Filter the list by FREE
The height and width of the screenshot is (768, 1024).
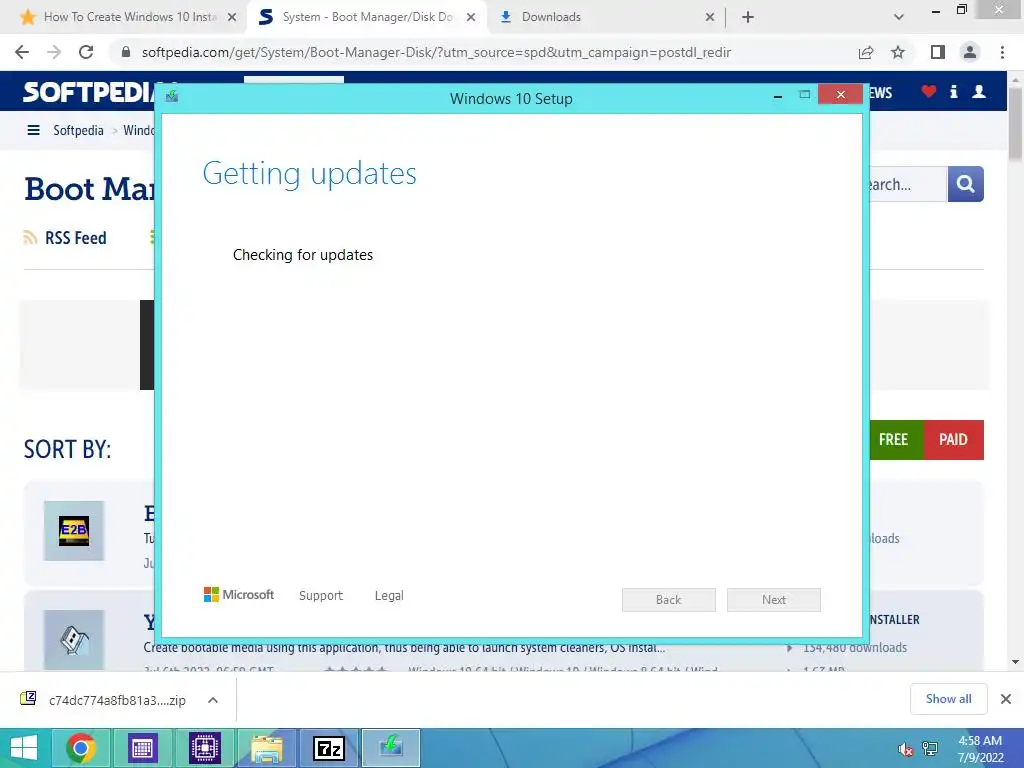point(893,440)
